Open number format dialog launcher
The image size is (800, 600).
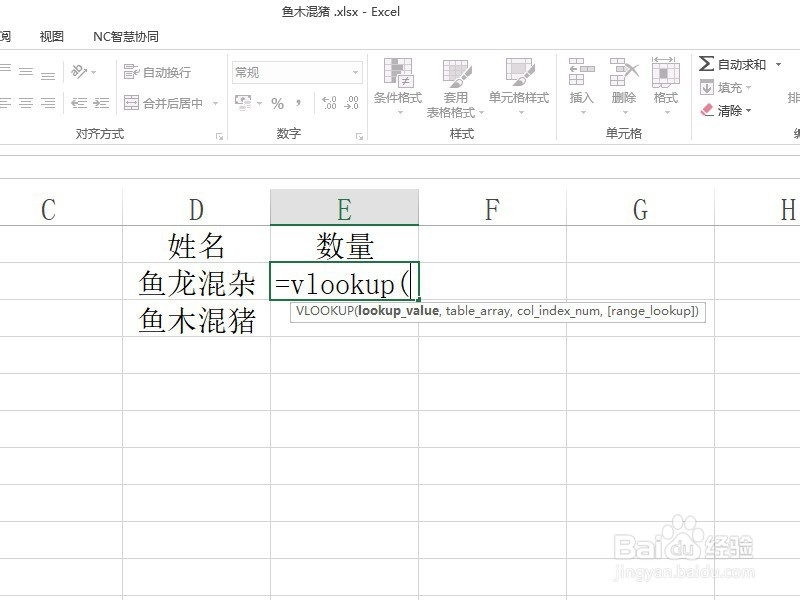click(x=360, y=136)
